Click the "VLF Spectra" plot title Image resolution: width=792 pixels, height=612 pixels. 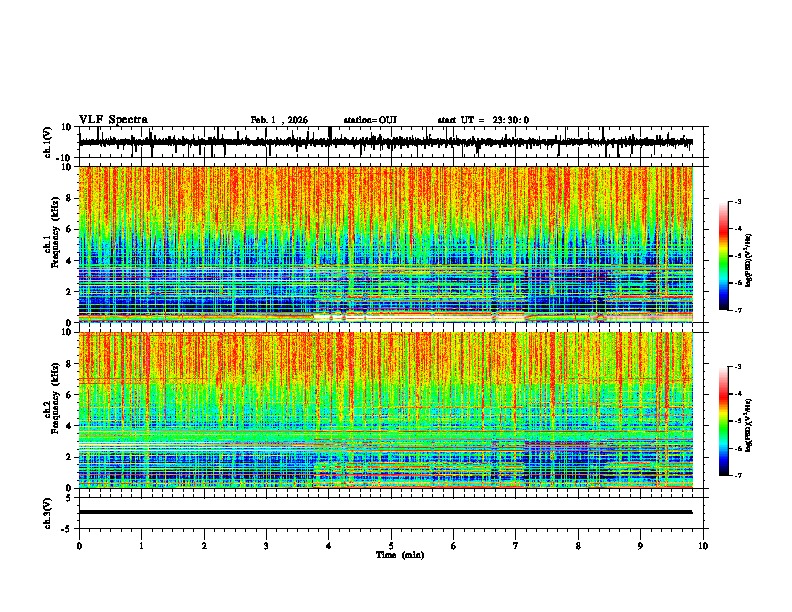113,120
